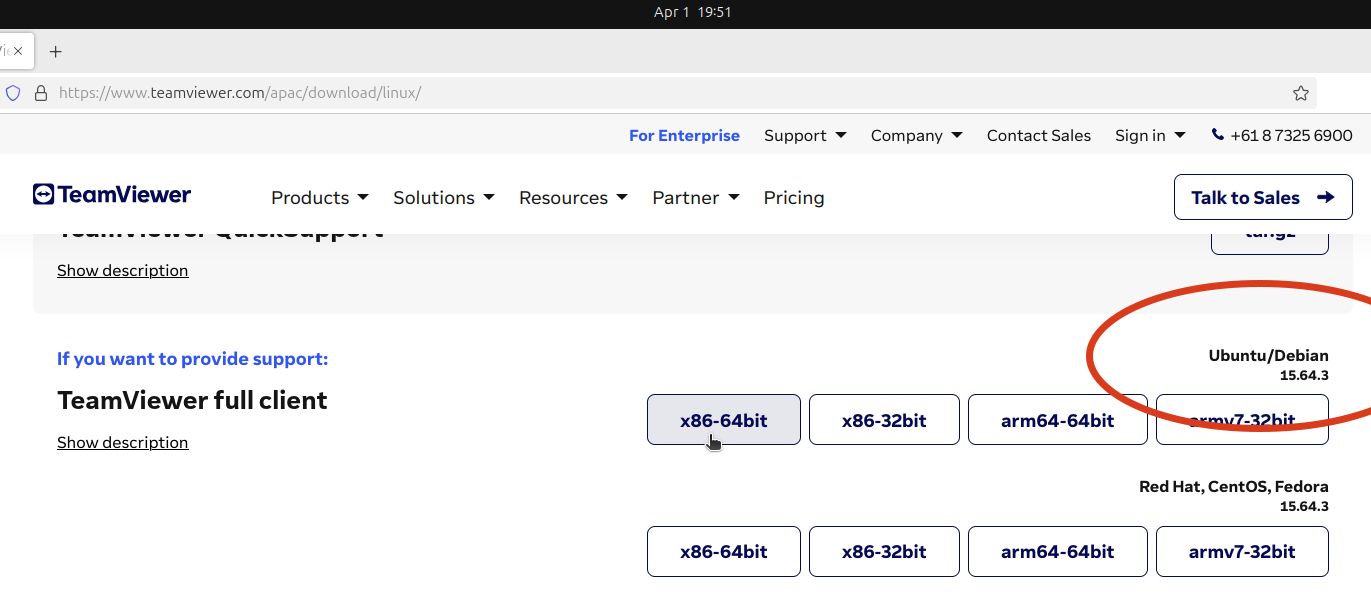Viewport: 1371px width, 606px height.
Task: Download Ubuntu/Debian armv7-32bit full client
Action: (x=1242, y=420)
